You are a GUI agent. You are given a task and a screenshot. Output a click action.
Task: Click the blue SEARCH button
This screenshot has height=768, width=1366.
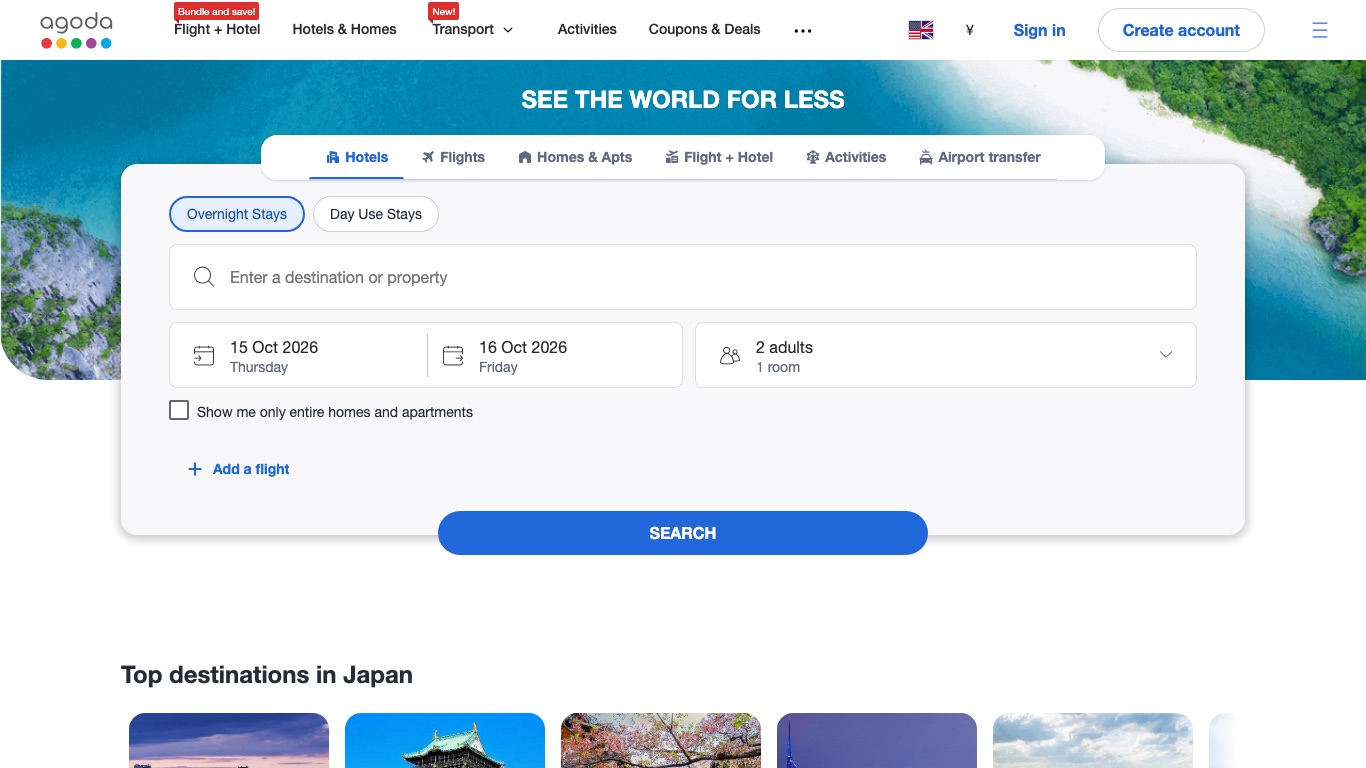683,533
